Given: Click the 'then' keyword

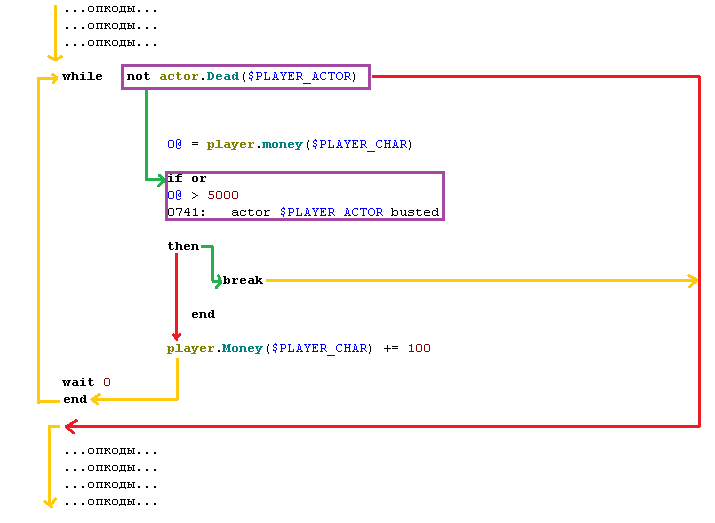Looking at the screenshot, I should [183, 246].
